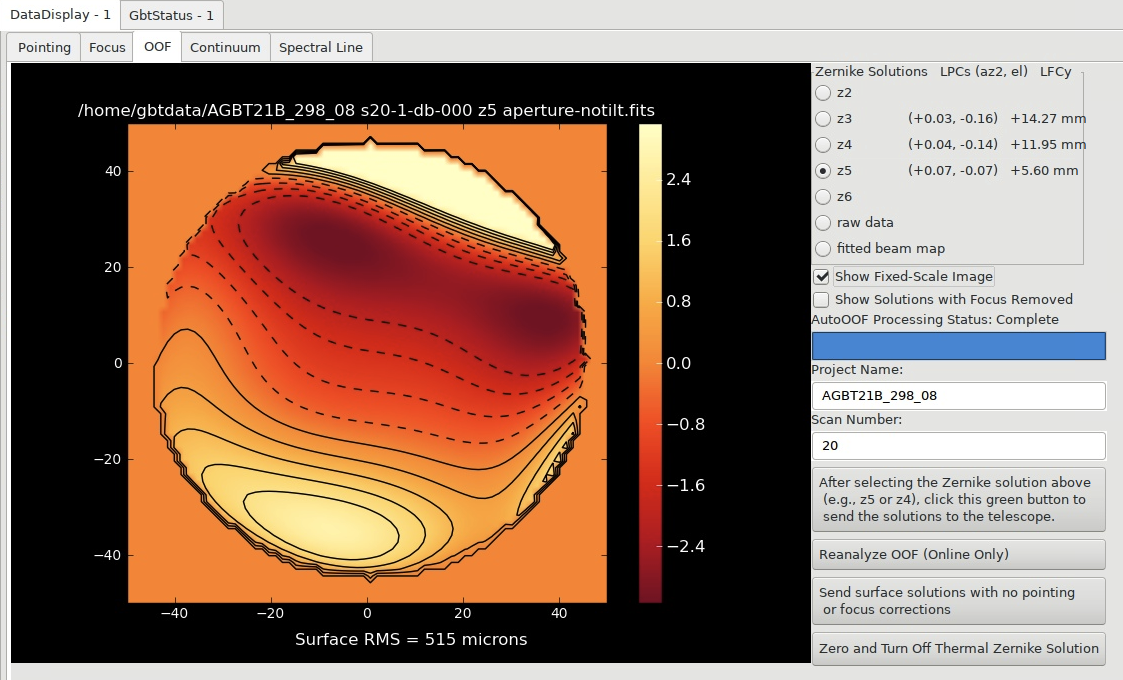Viewport: 1123px width, 680px height.
Task: Click the LPCs (az2, el) column header
Action: pyautogui.click(x=983, y=72)
